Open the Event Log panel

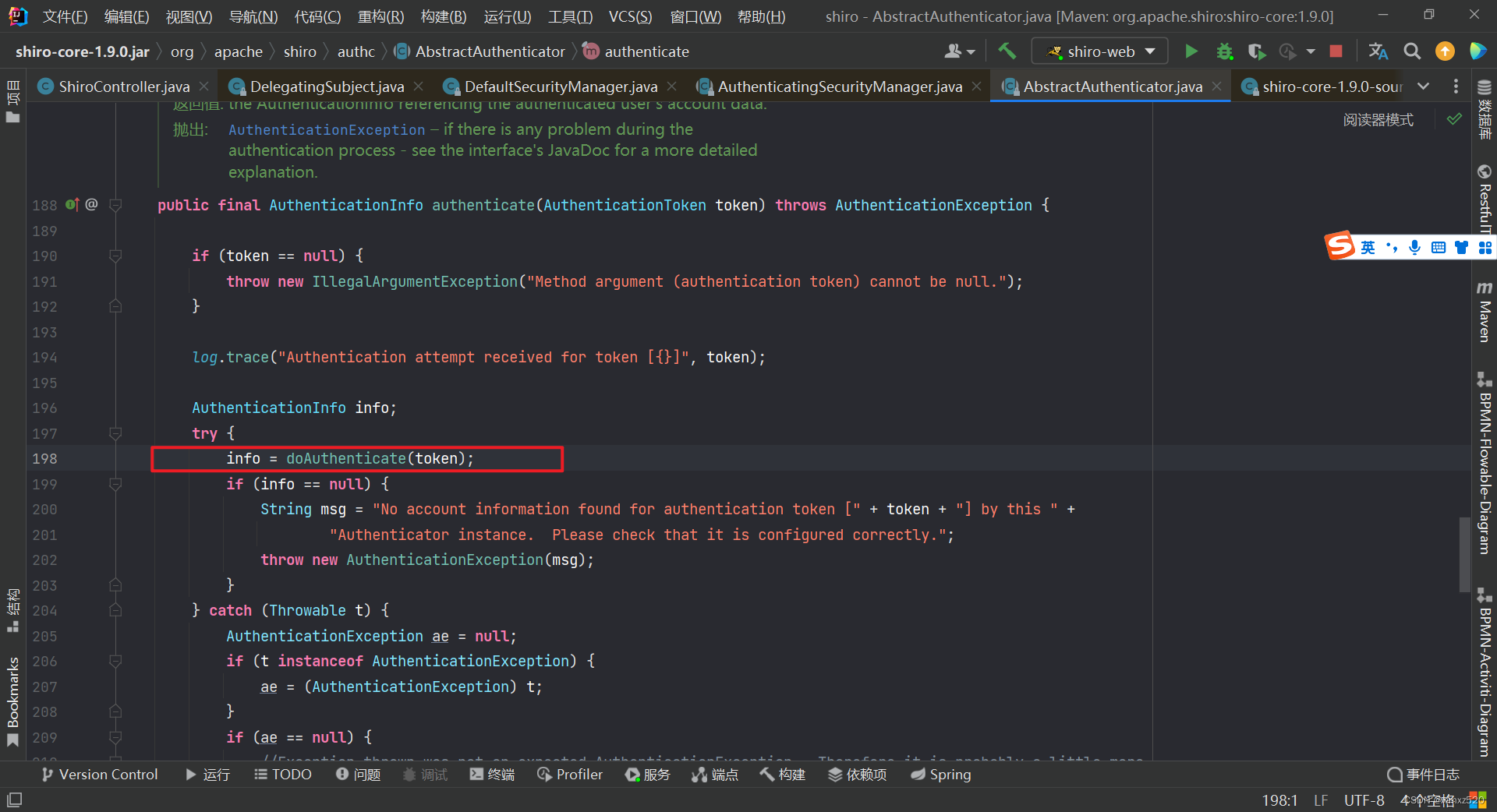click(1424, 775)
